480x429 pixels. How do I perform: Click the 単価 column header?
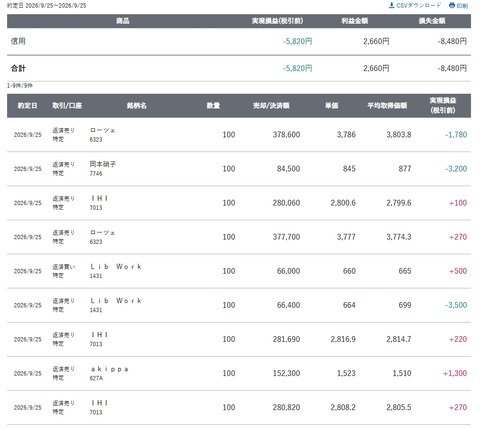pyautogui.click(x=332, y=106)
